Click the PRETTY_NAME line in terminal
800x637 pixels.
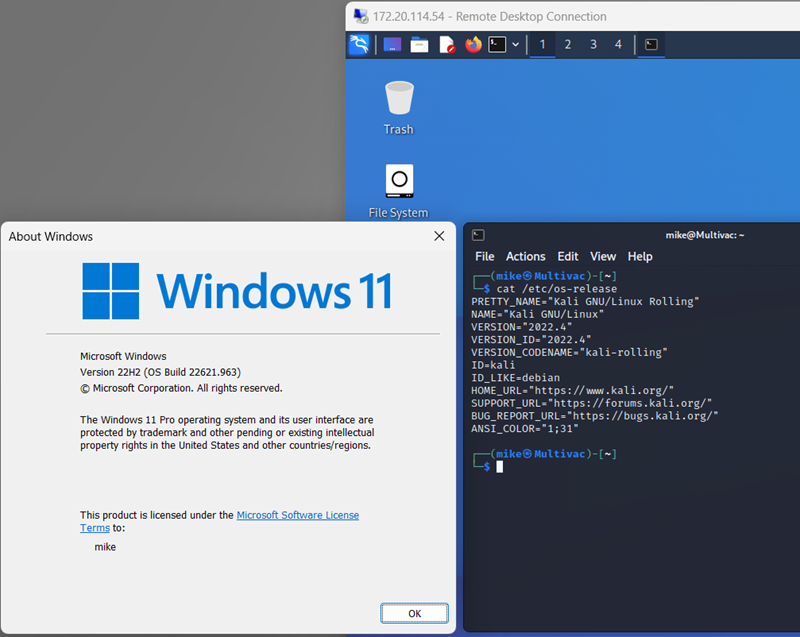(585, 301)
